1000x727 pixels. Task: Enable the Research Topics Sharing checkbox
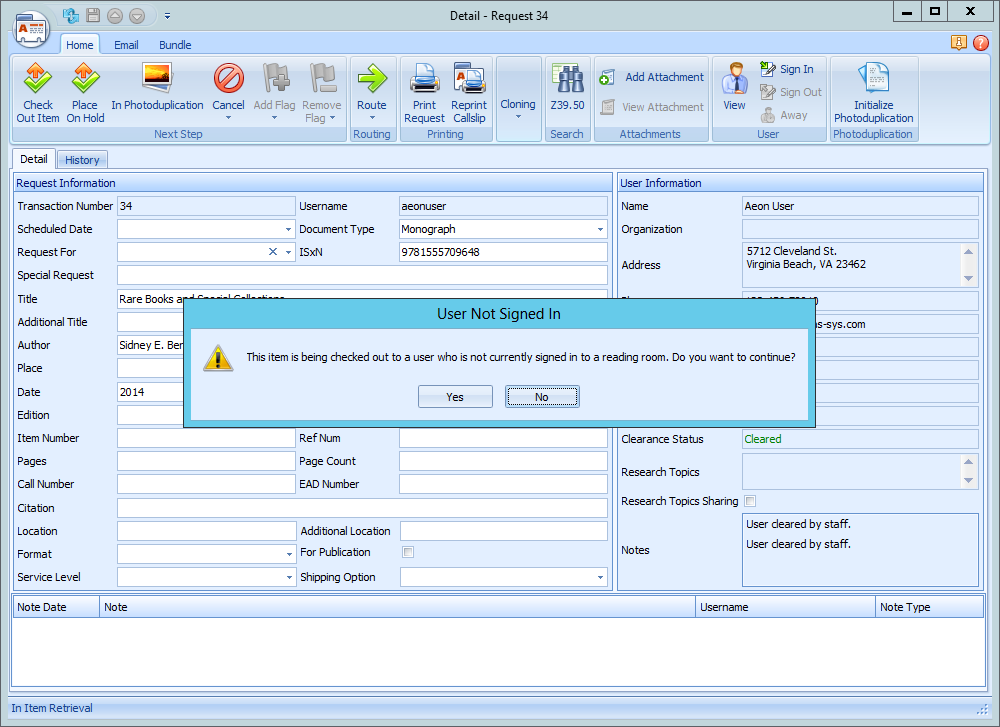[x=750, y=501]
